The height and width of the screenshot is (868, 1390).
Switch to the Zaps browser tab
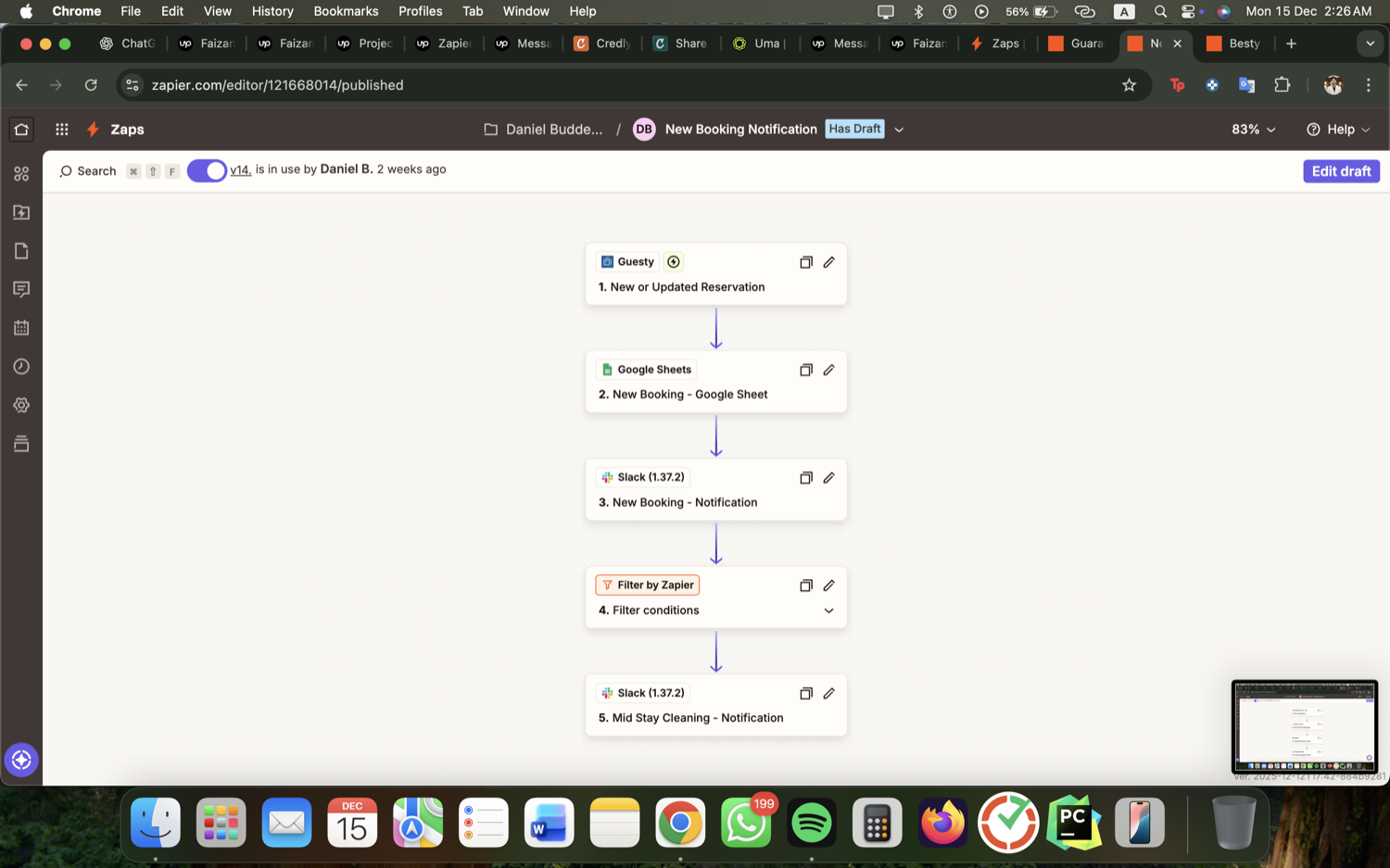997,44
